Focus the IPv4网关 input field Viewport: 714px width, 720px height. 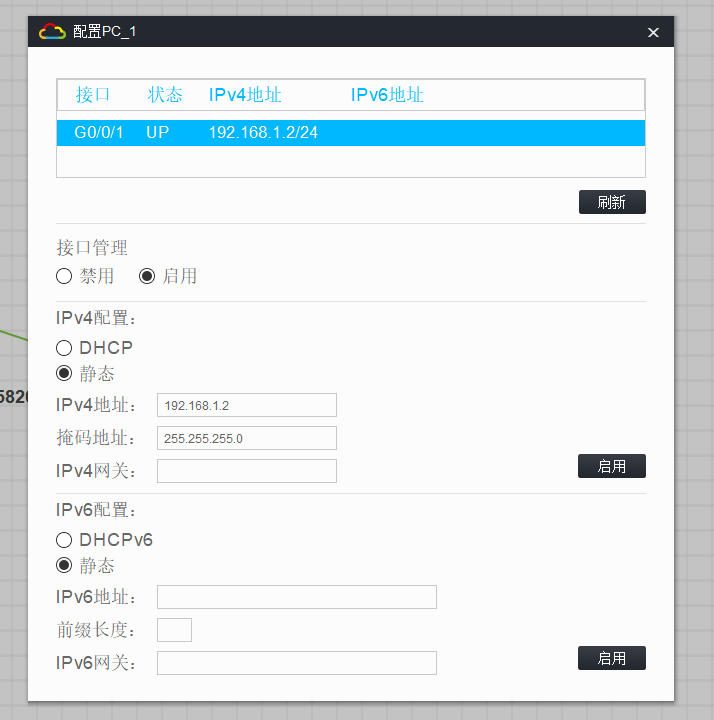pyautogui.click(x=247, y=471)
